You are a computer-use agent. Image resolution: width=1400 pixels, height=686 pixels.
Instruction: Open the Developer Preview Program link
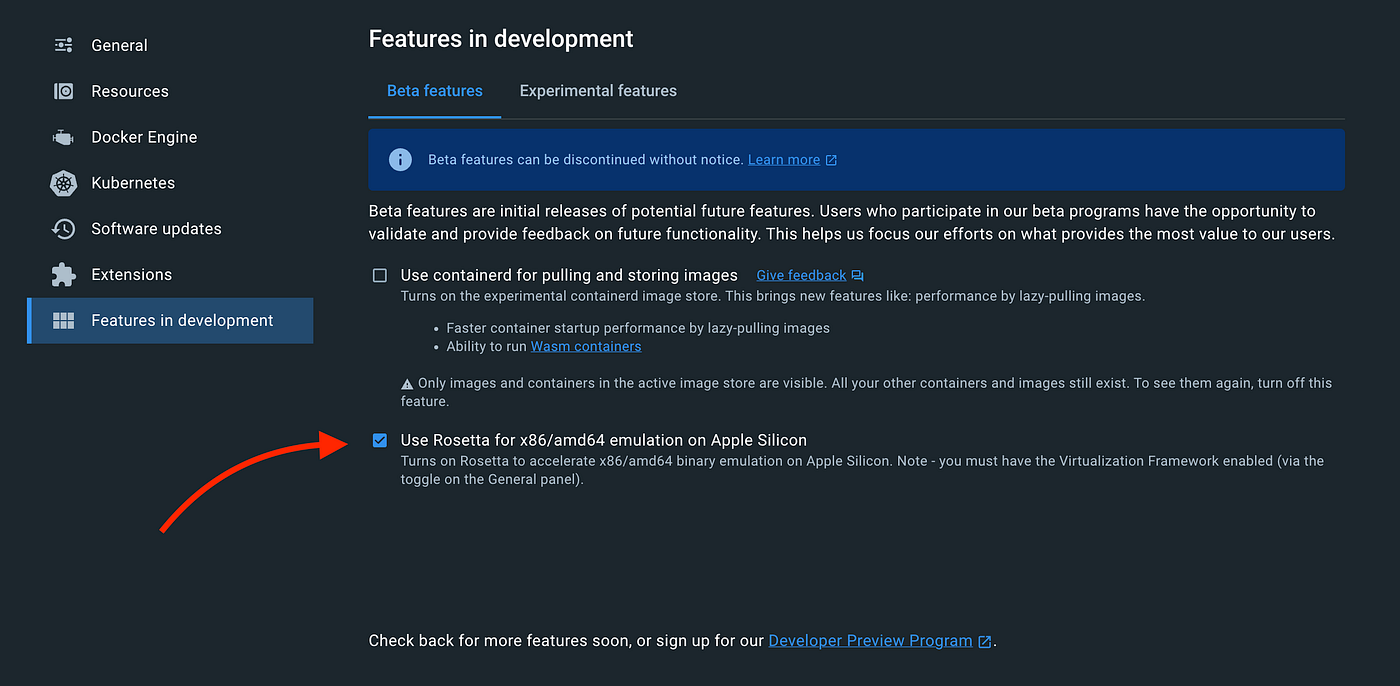click(870, 641)
